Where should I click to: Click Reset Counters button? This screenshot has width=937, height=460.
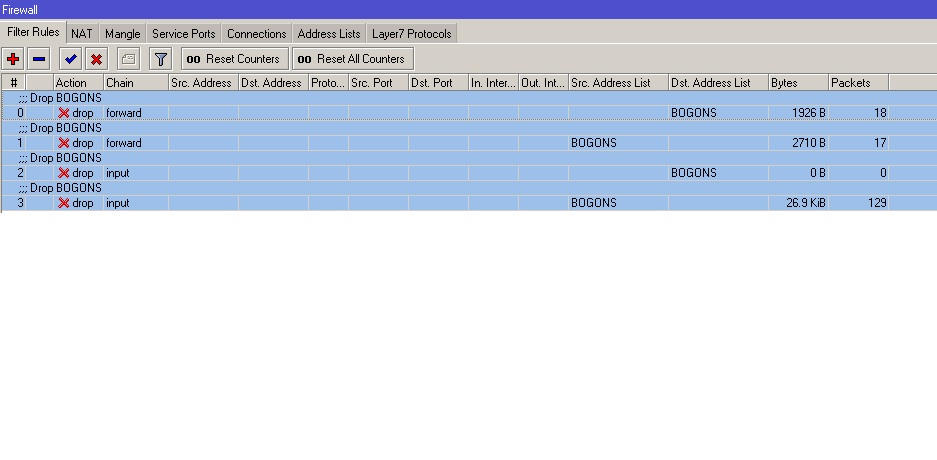tap(235, 59)
